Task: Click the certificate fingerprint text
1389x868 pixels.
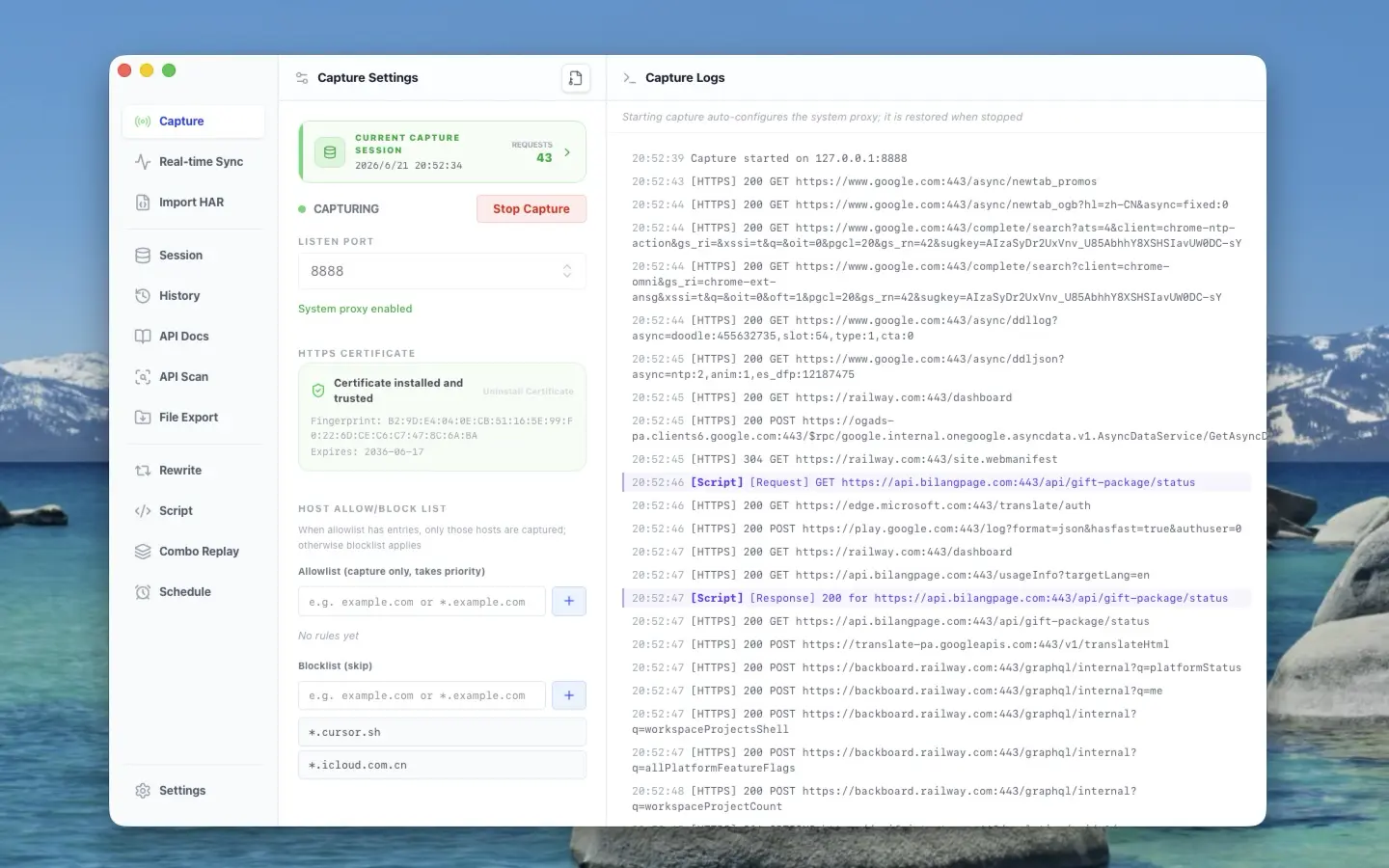Action: click(x=442, y=428)
